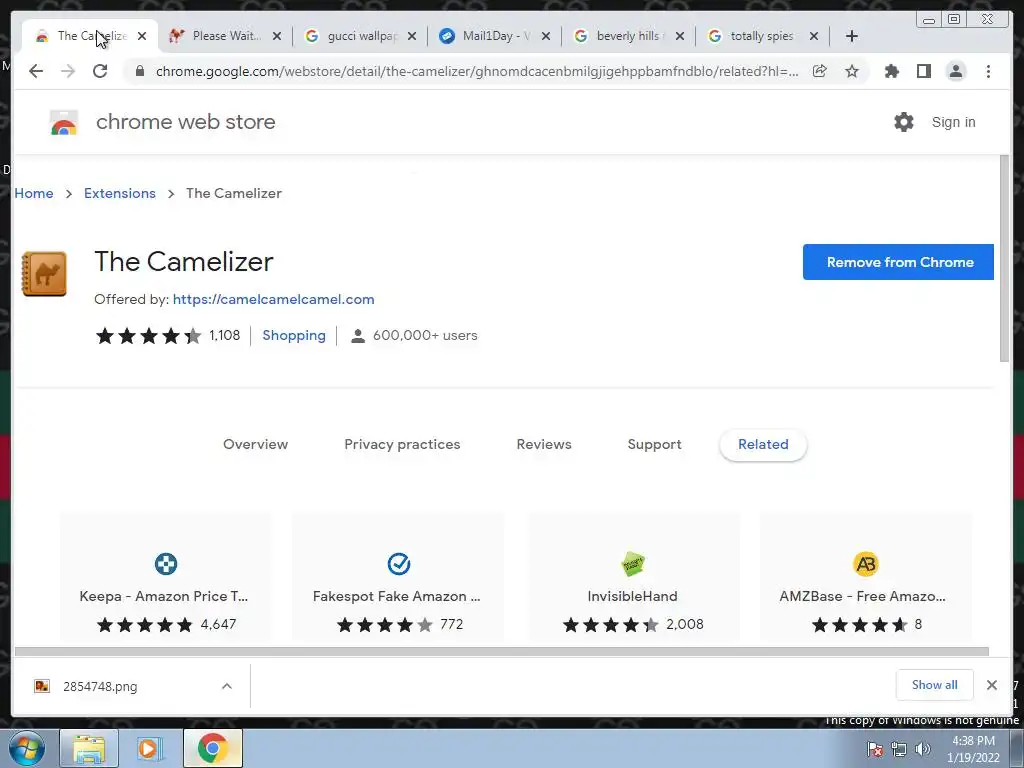Open Windows Explorer from the taskbar
The height and width of the screenshot is (768, 1024).
coord(89,748)
